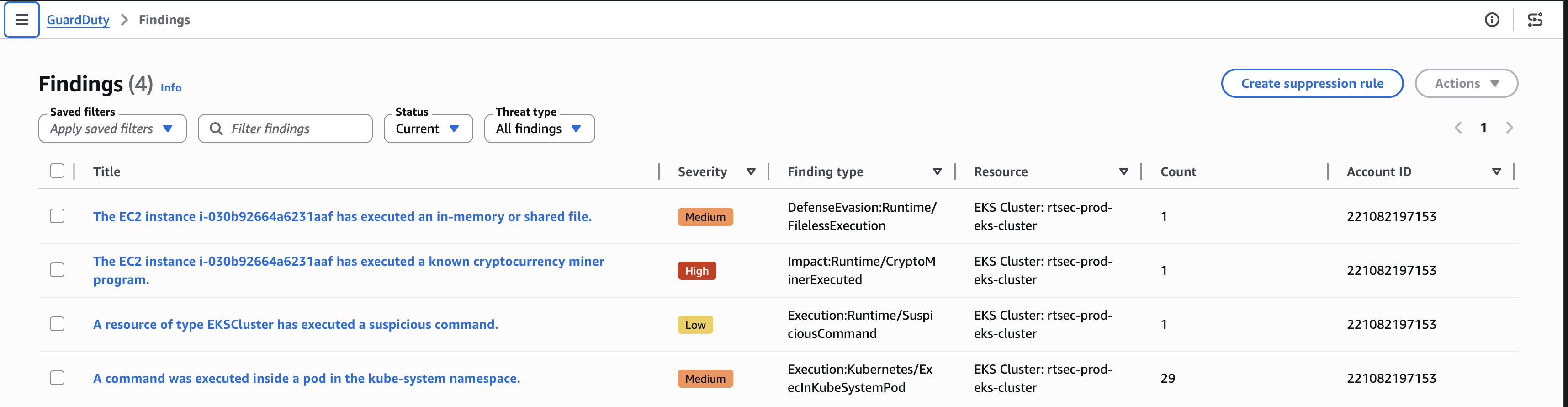Screen dimensions: 1568x407
Task: Open the kube-system namespace pod finding
Action: point(306,378)
